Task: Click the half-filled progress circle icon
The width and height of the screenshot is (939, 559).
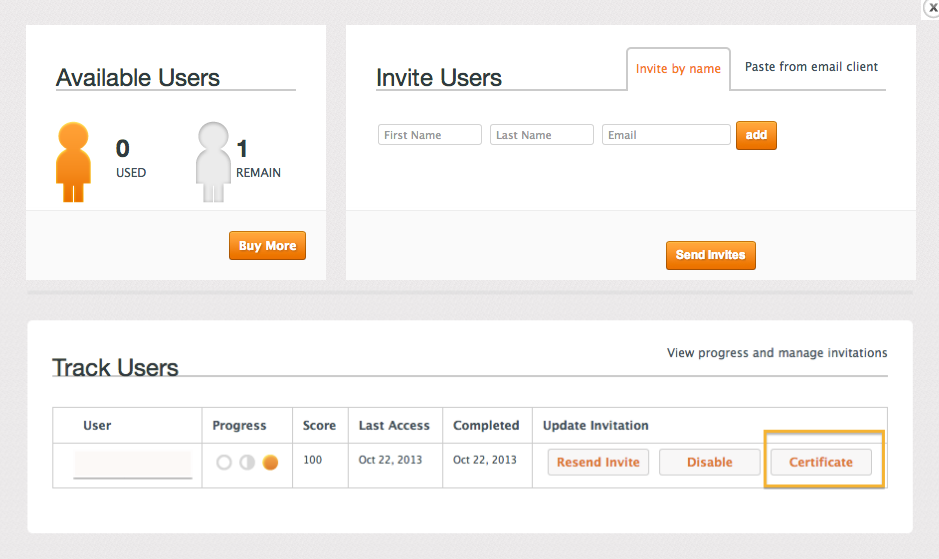Action: [x=247, y=463]
